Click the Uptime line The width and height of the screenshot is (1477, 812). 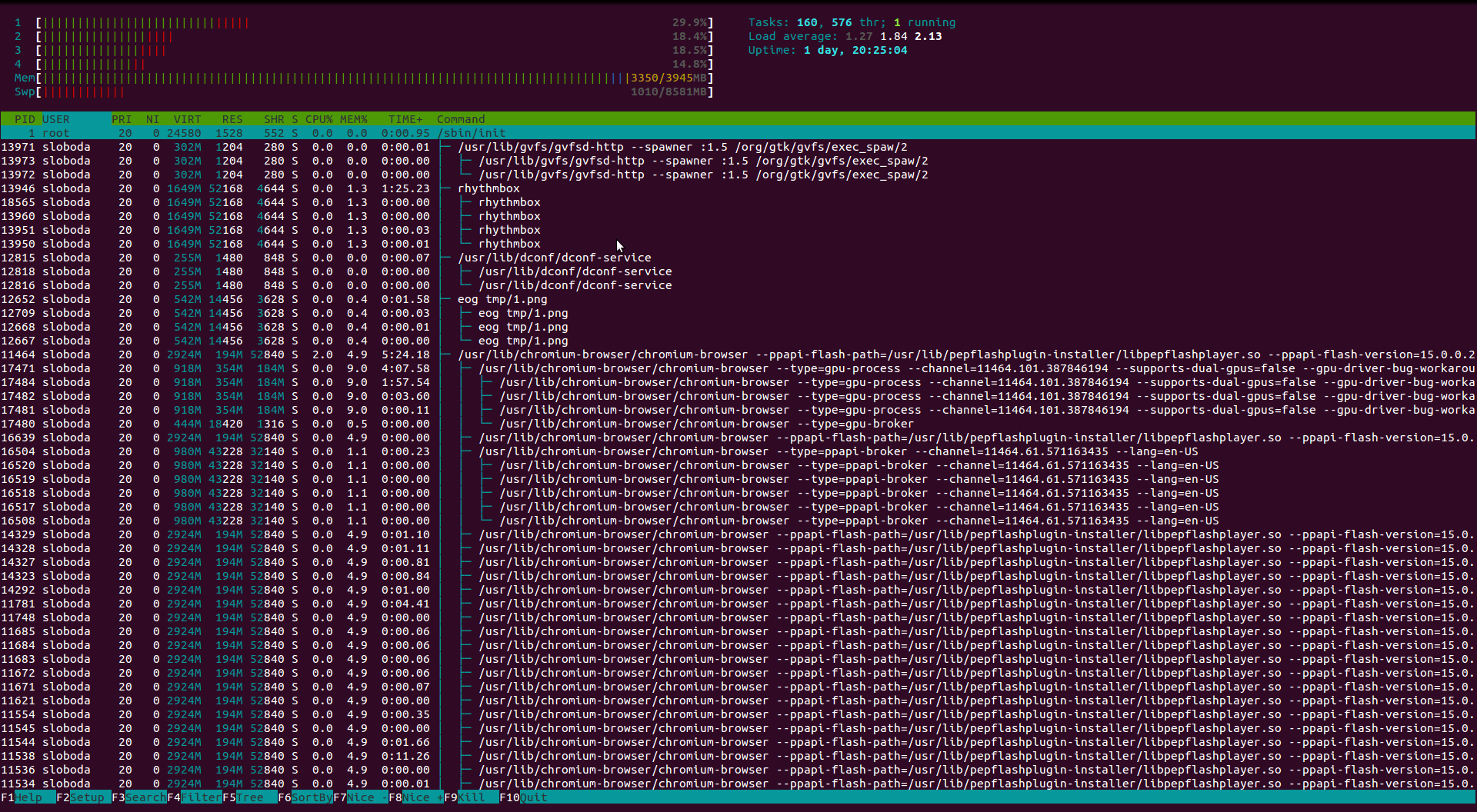pyautogui.click(x=828, y=50)
